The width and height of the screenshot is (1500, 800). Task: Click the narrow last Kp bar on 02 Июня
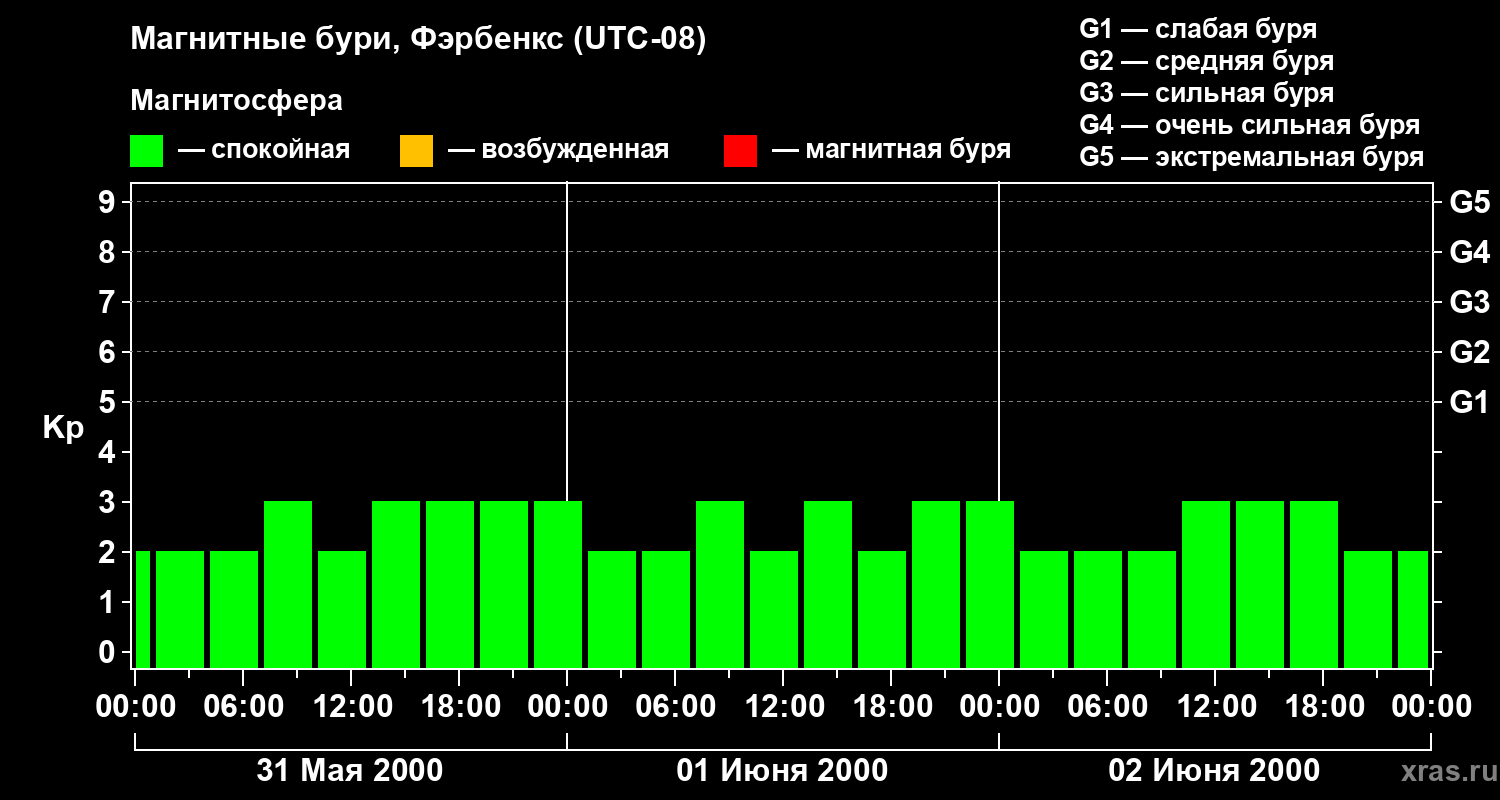[1413, 609]
